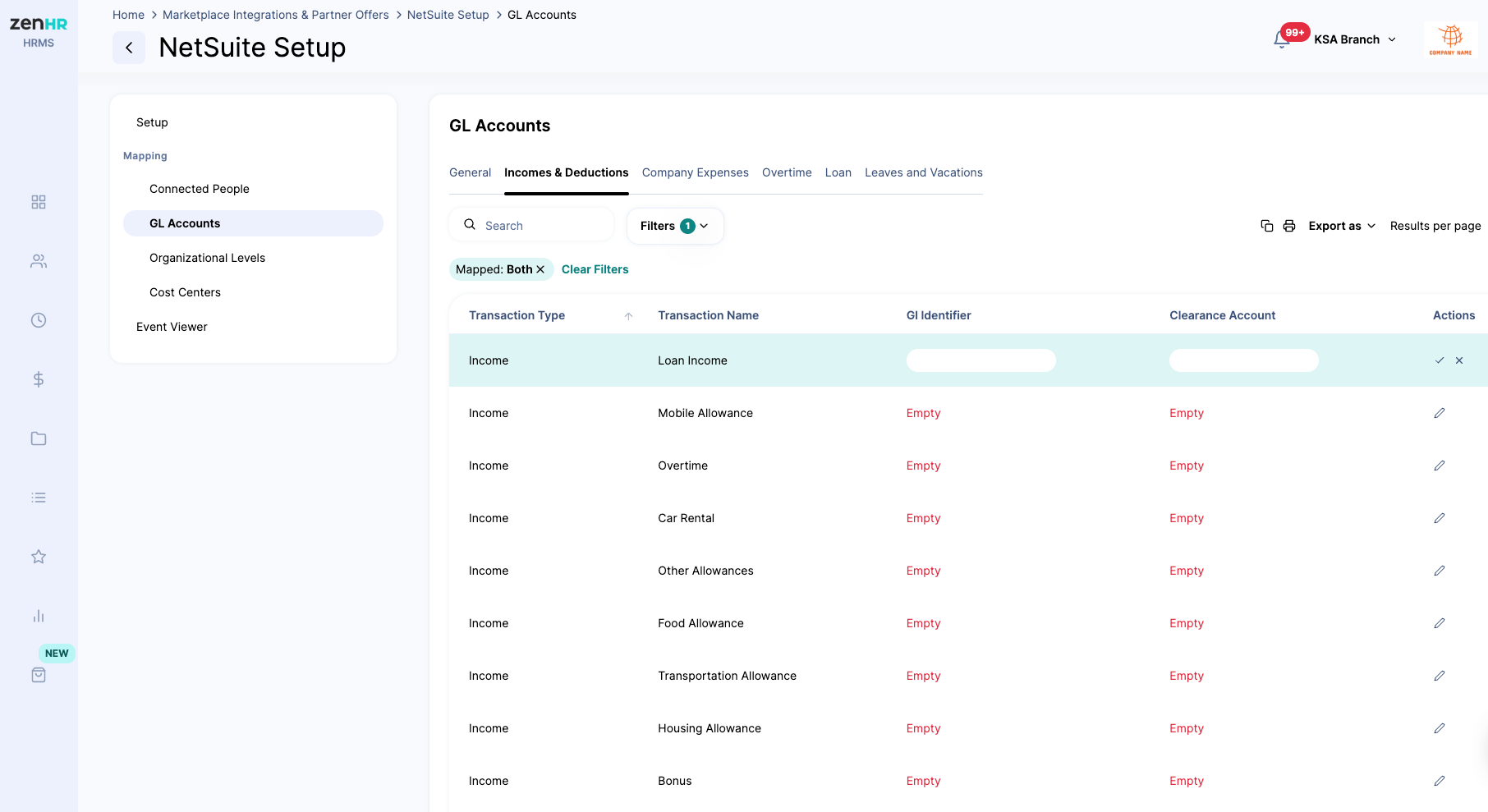Image resolution: width=1488 pixels, height=812 pixels.
Task: Edit the Other Allowances row
Action: (x=1440, y=571)
